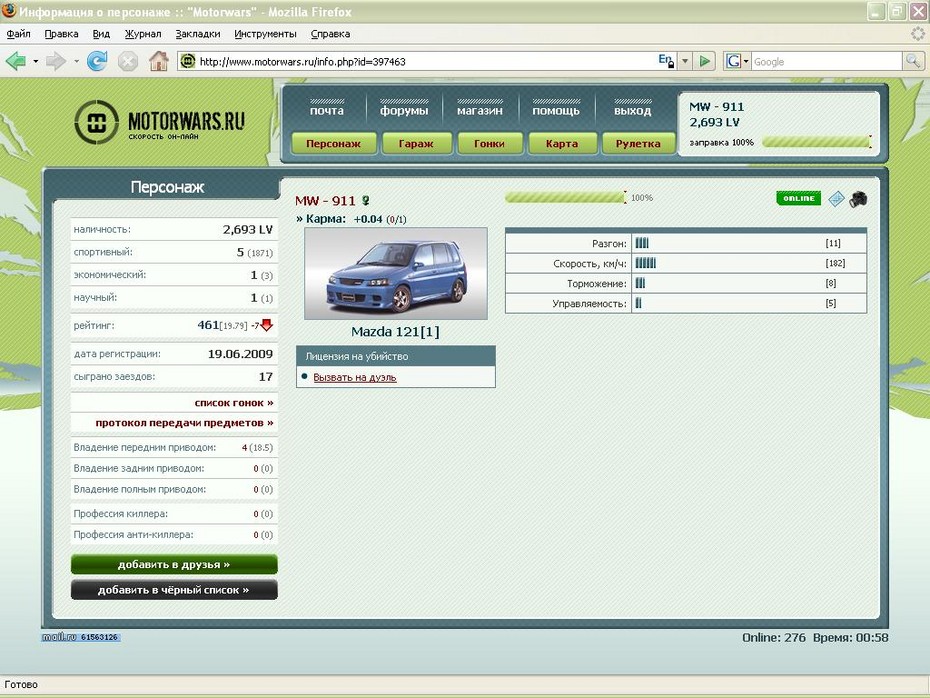Click the character's 100% progress bar
Image resolution: width=930 pixels, height=698 pixels.
[x=565, y=197]
